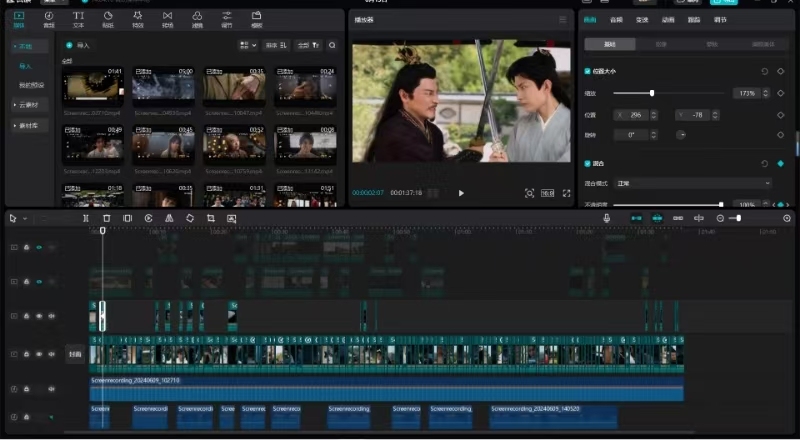Adjust the timeline zoom slider

tap(738, 218)
